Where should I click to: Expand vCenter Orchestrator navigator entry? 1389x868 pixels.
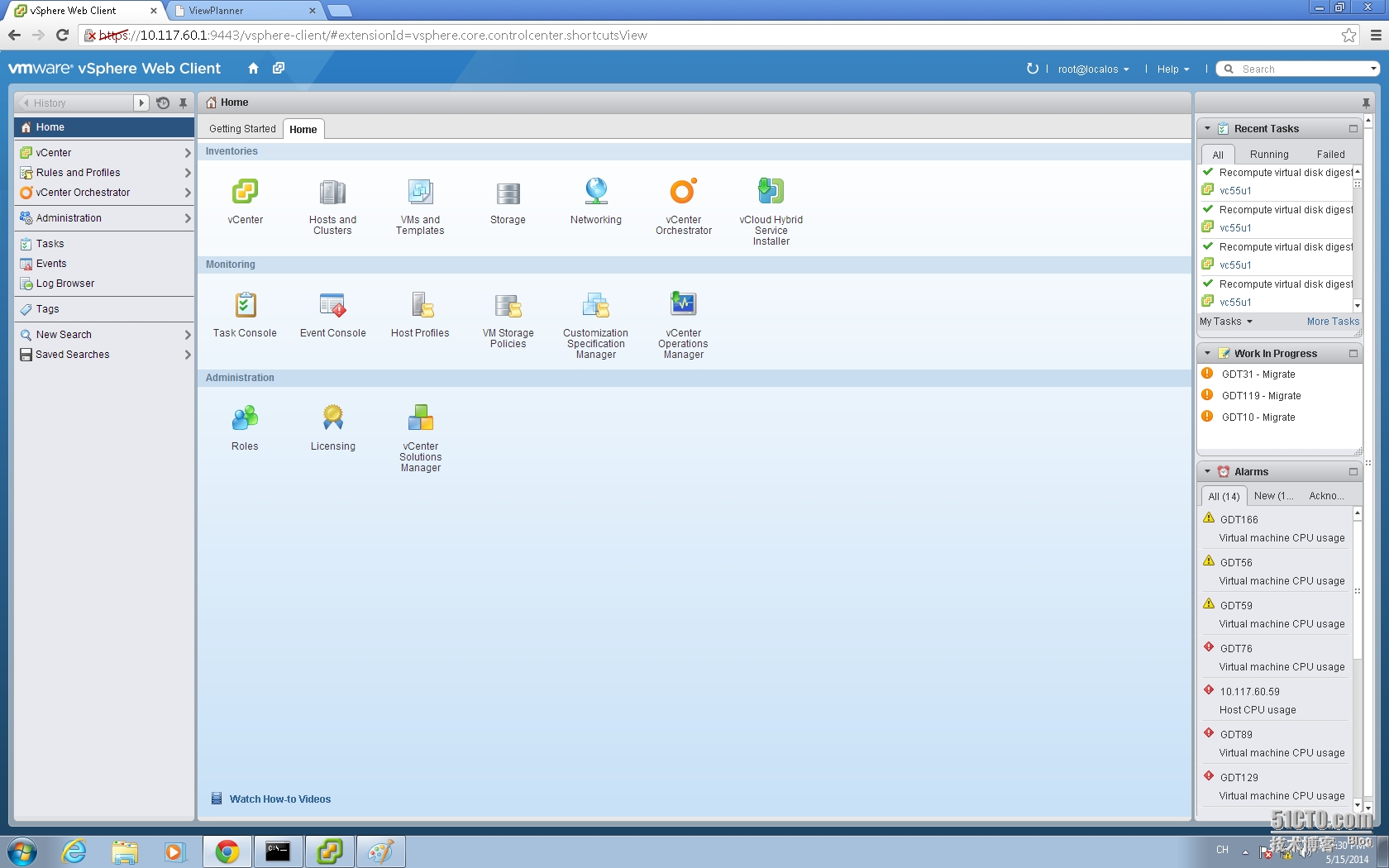pyautogui.click(x=188, y=193)
